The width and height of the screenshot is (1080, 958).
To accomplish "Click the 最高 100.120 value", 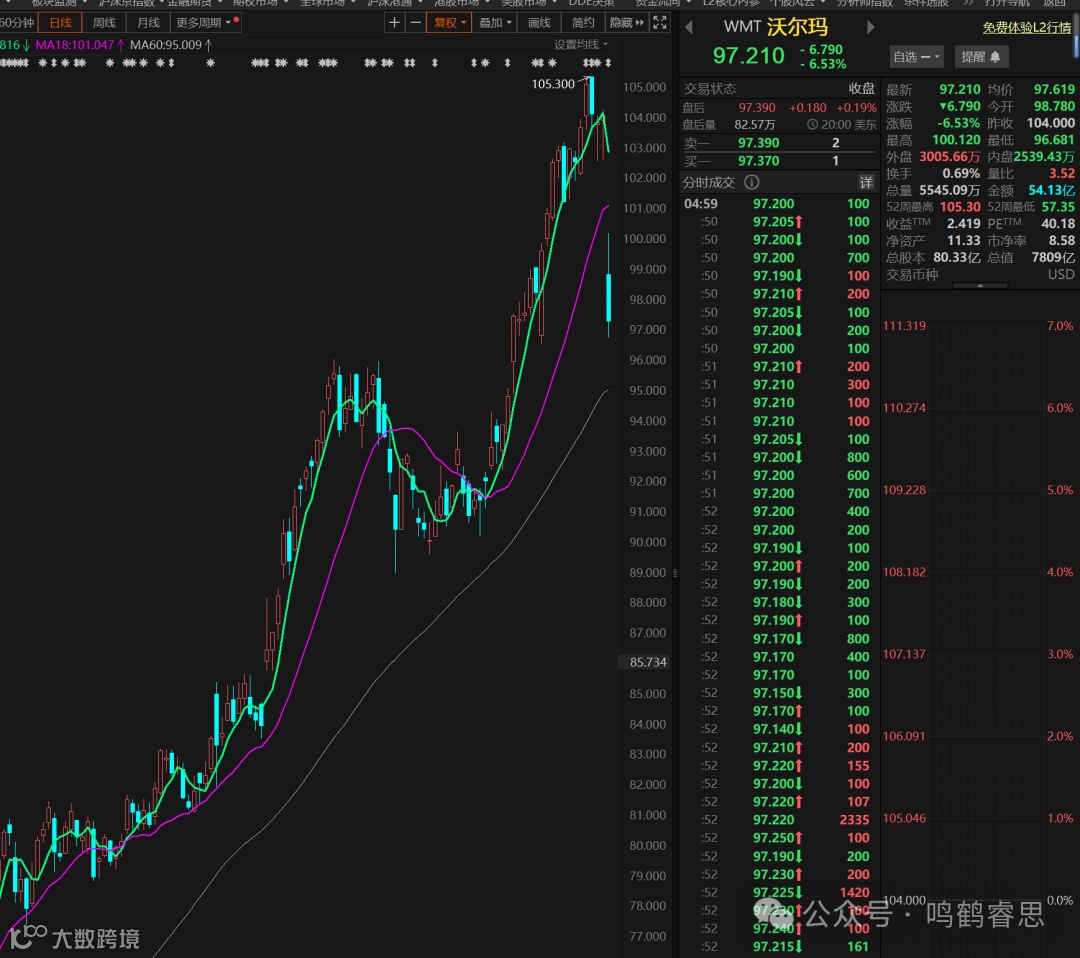I will pos(956,140).
